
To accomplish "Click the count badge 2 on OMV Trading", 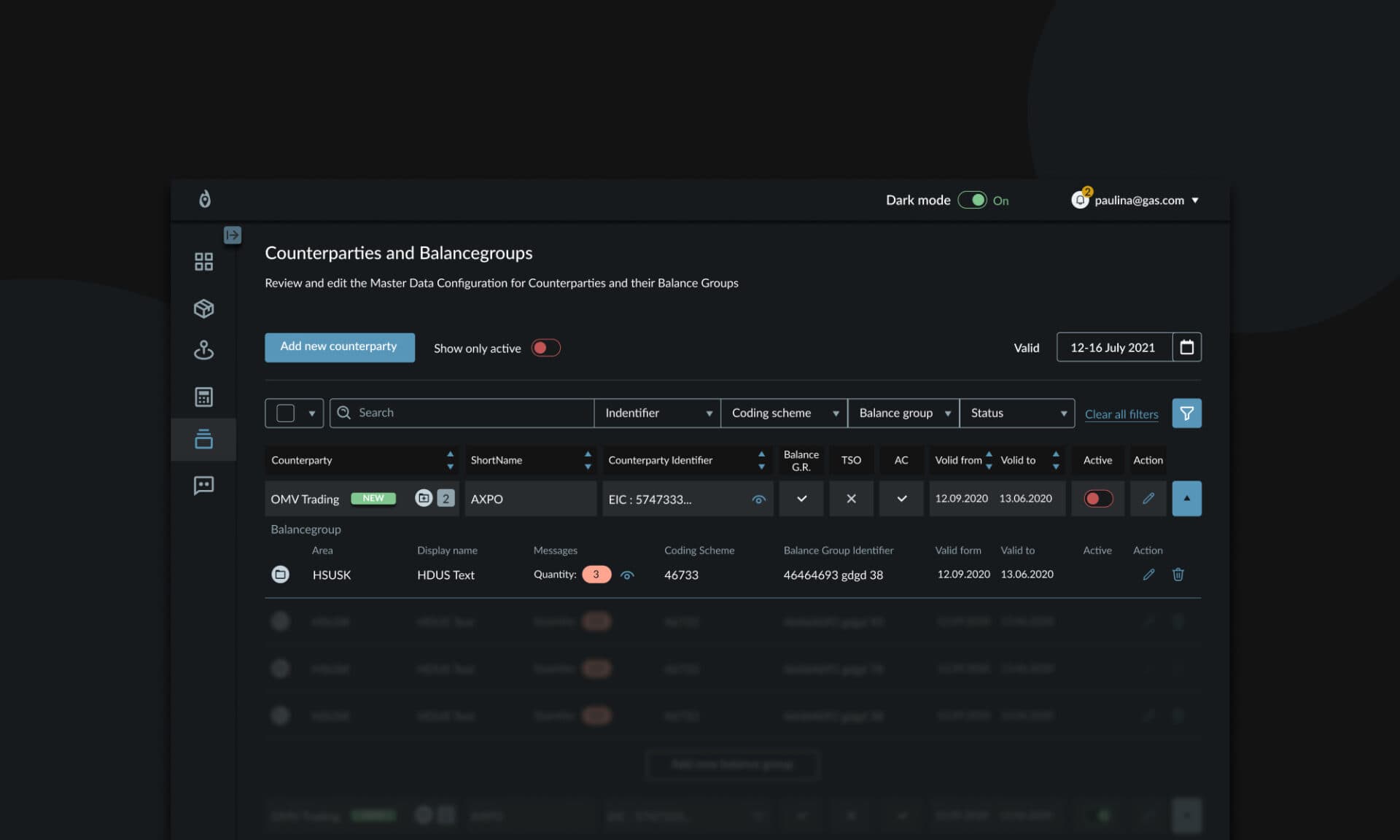I will 446,498.
